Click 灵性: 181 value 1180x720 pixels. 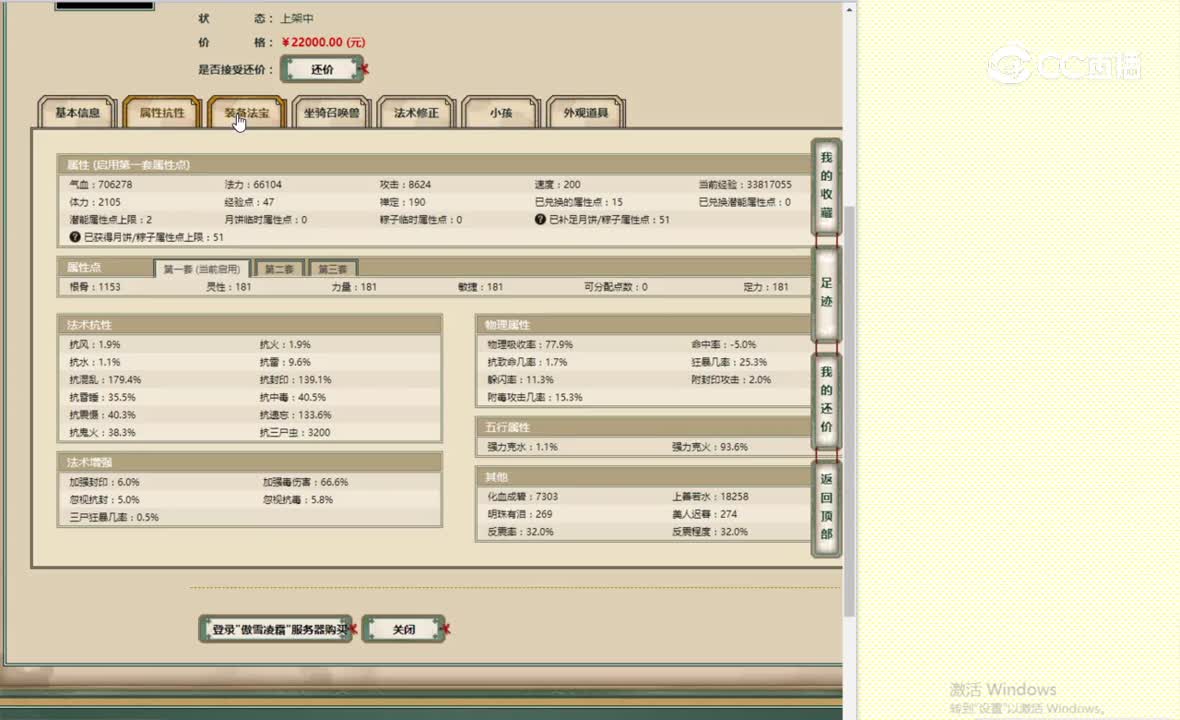(x=229, y=287)
